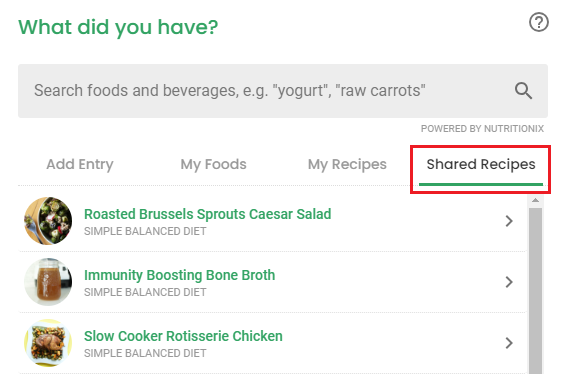The width and height of the screenshot is (562, 374).
Task: Focus the foods and beverages search field
Action: (283, 91)
